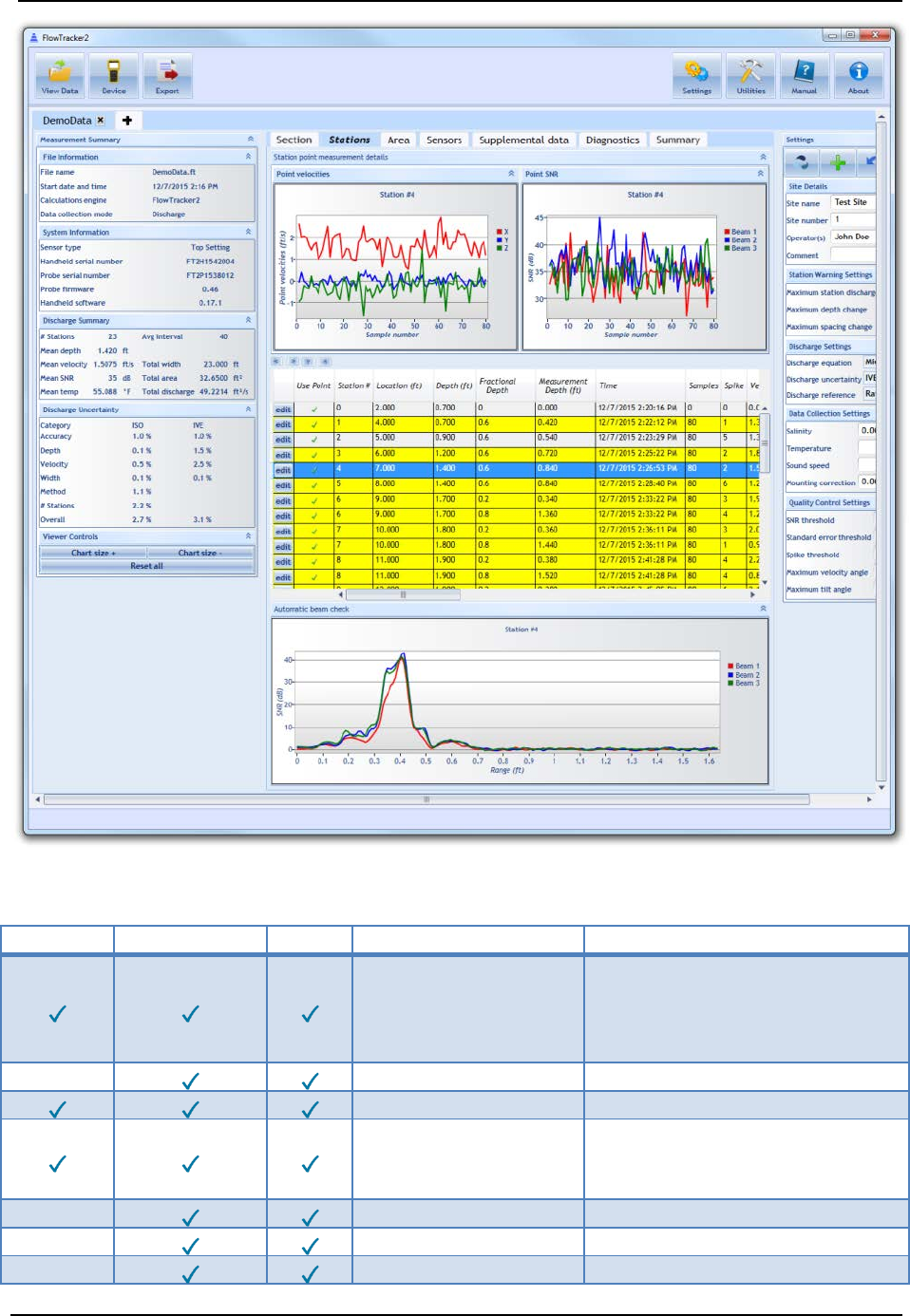Click red X legend swatch in Point velocities
The height and width of the screenshot is (1316, 910).
pyautogui.click(x=500, y=232)
